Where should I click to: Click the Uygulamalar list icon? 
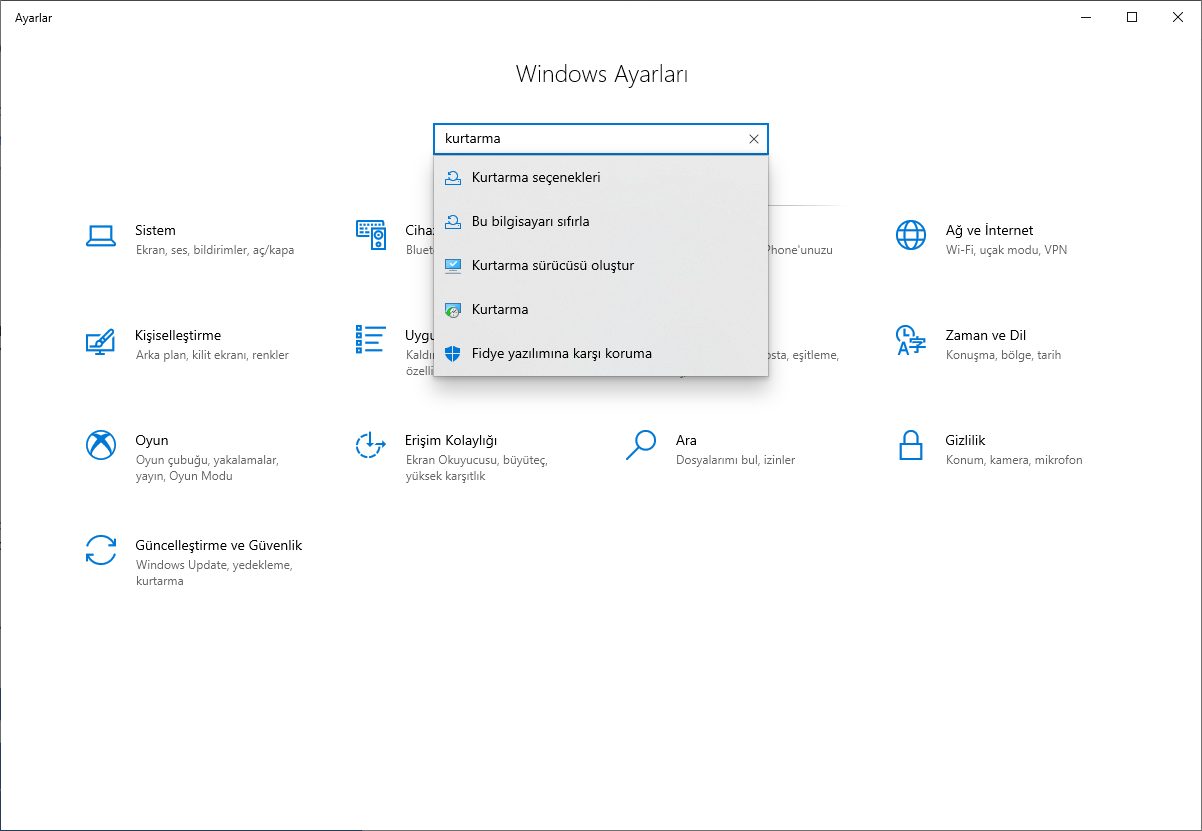371,339
